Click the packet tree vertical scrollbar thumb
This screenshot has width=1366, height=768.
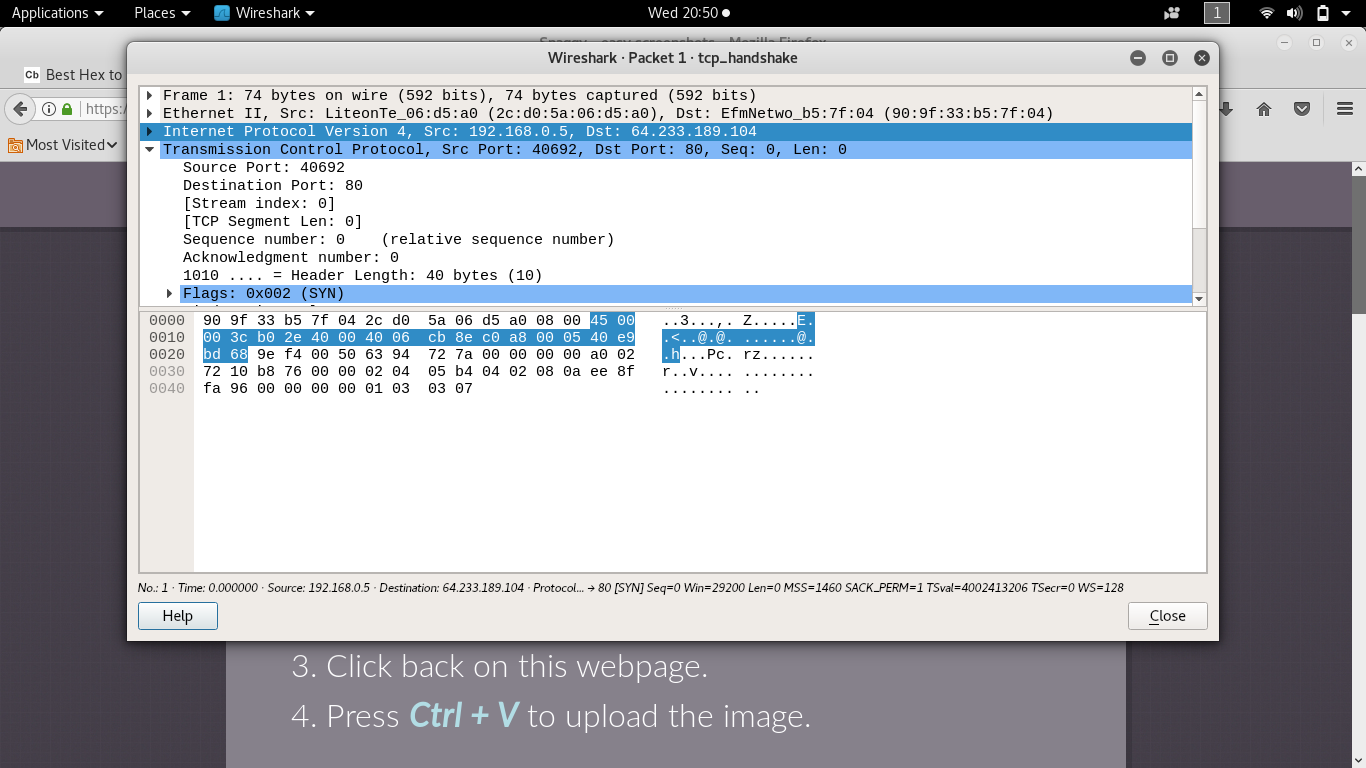tap(1199, 165)
